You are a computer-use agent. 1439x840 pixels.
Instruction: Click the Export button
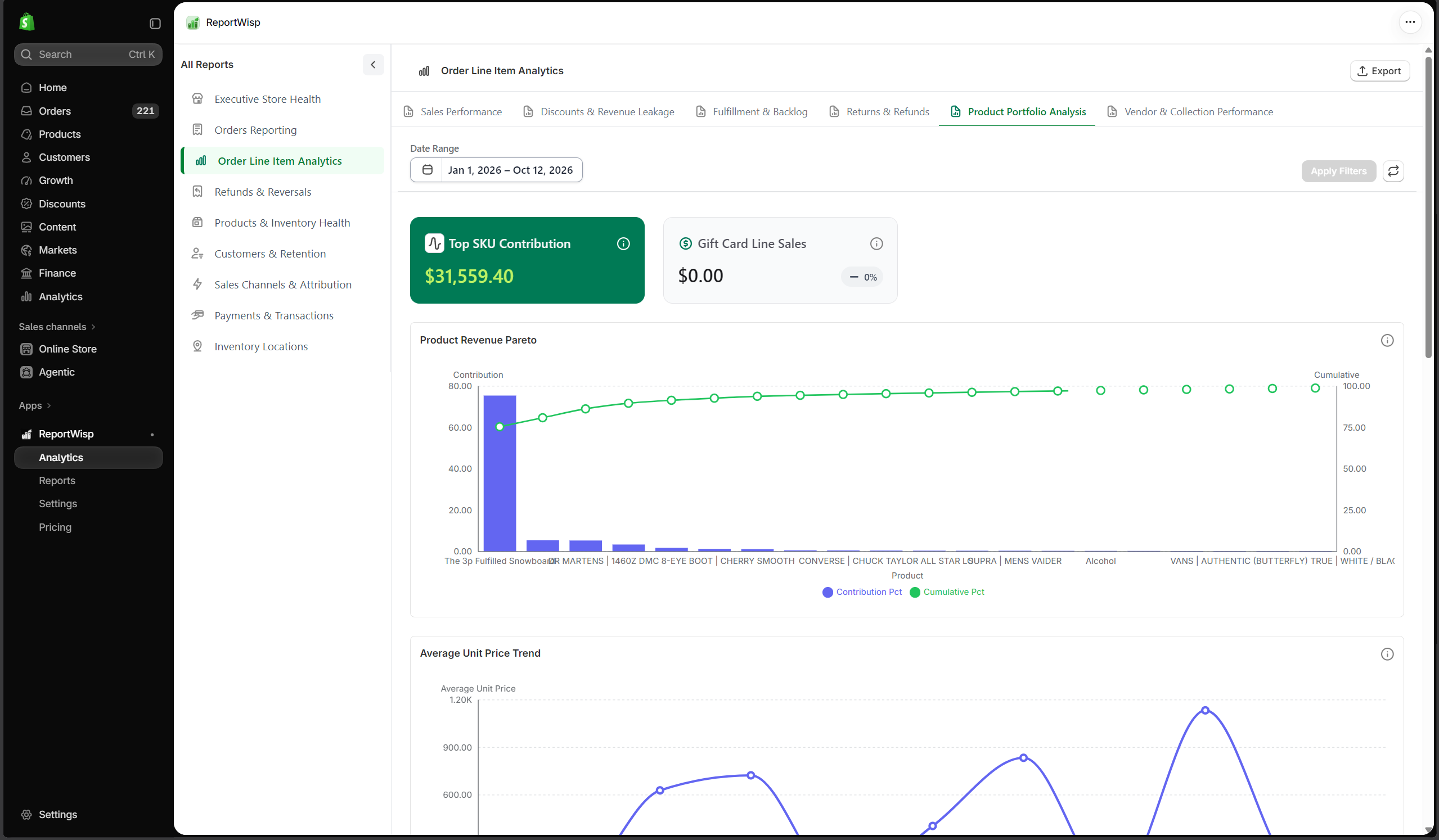[1379, 71]
